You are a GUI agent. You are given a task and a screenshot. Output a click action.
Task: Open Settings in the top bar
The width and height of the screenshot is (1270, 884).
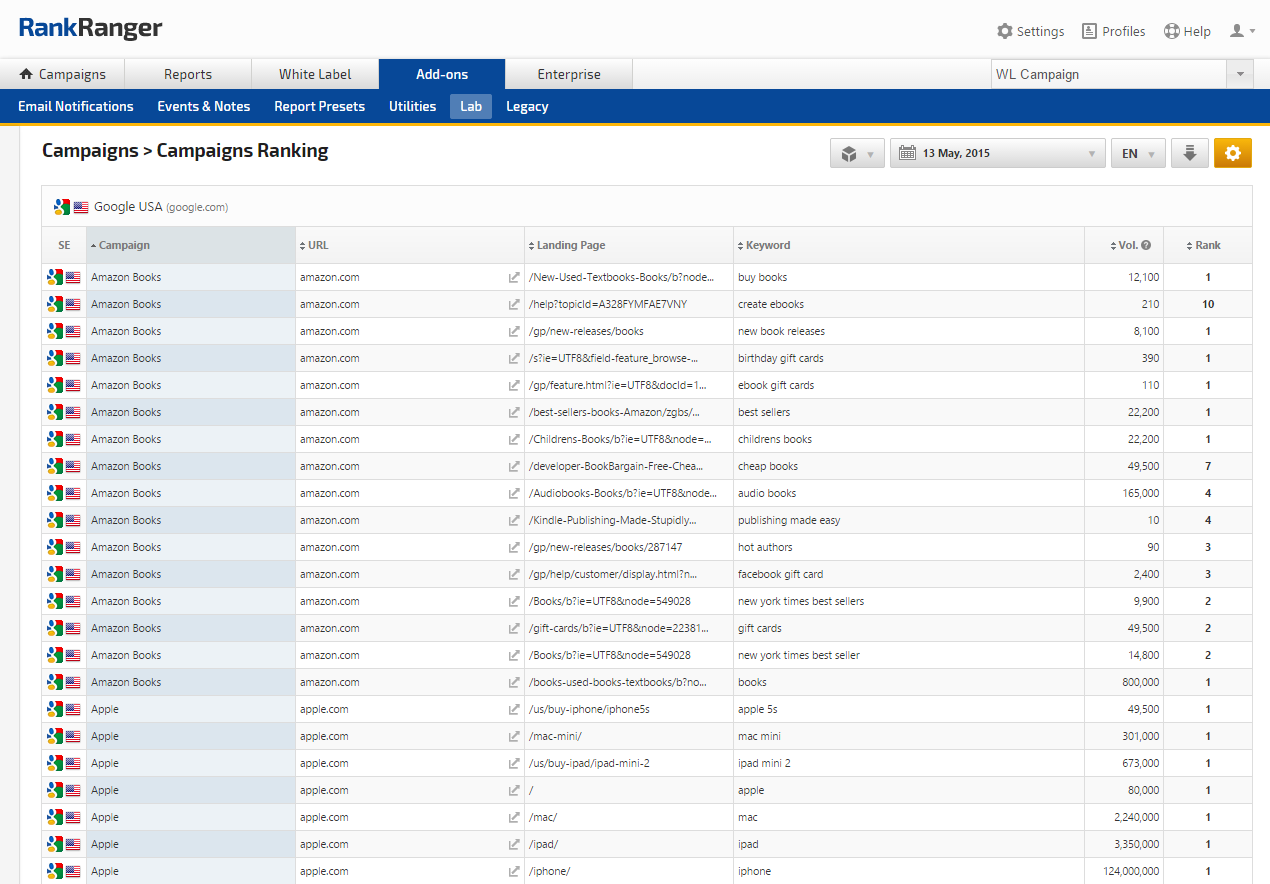point(1030,31)
